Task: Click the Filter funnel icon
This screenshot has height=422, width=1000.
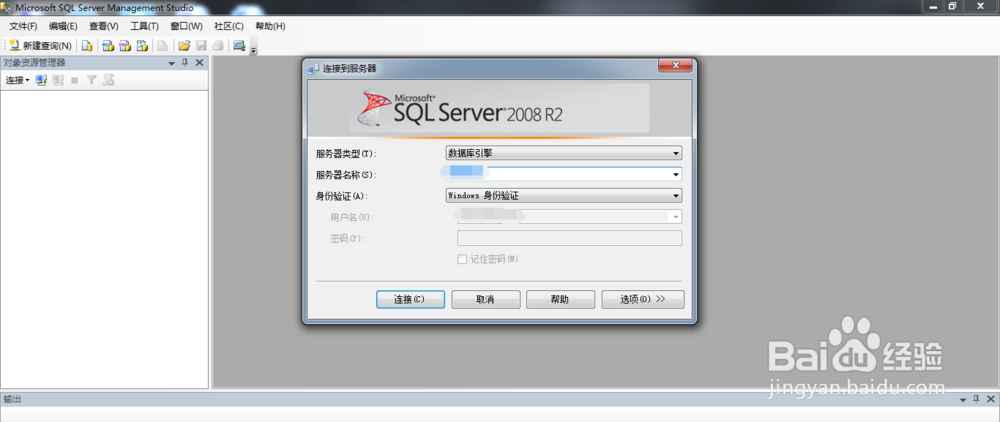Action: [x=91, y=80]
